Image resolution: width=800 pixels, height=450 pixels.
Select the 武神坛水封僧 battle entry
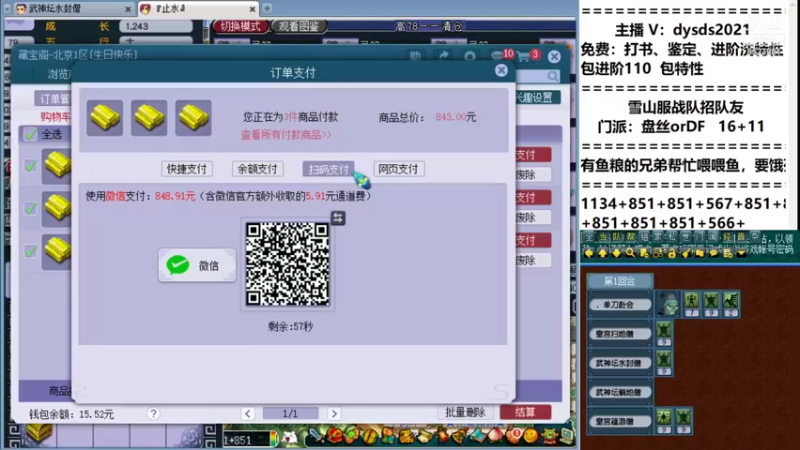click(620, 363)
